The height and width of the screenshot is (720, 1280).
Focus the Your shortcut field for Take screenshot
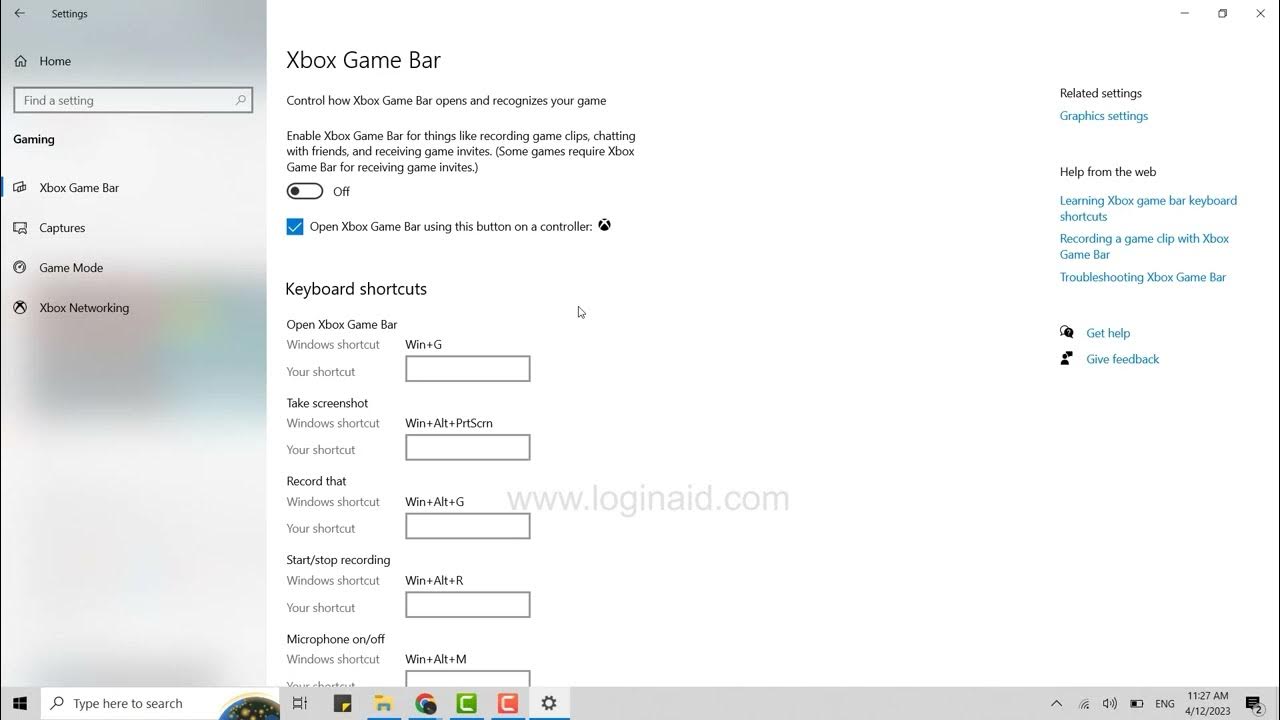click(467, 448)
